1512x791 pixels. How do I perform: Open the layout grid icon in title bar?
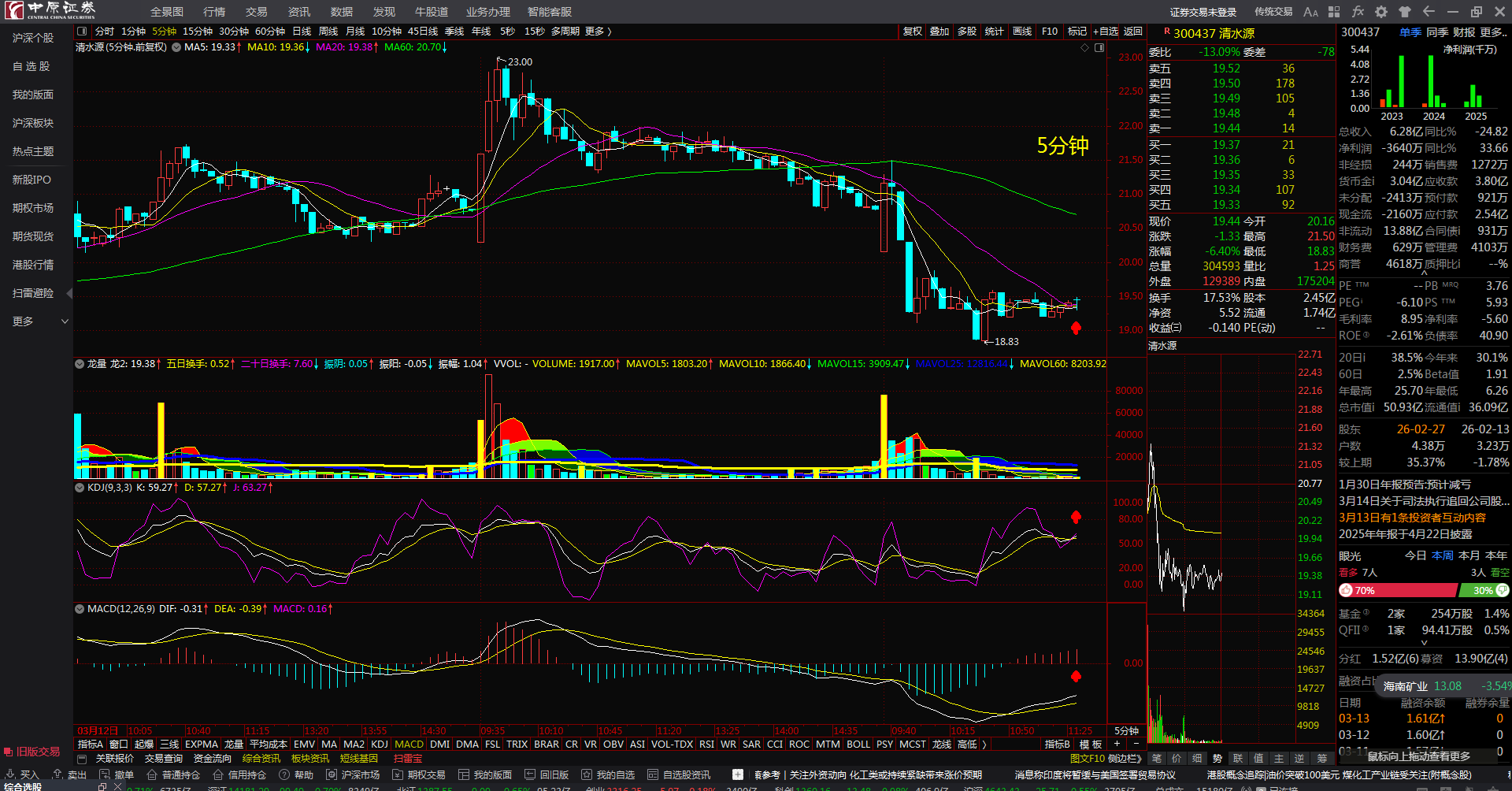1334,12
